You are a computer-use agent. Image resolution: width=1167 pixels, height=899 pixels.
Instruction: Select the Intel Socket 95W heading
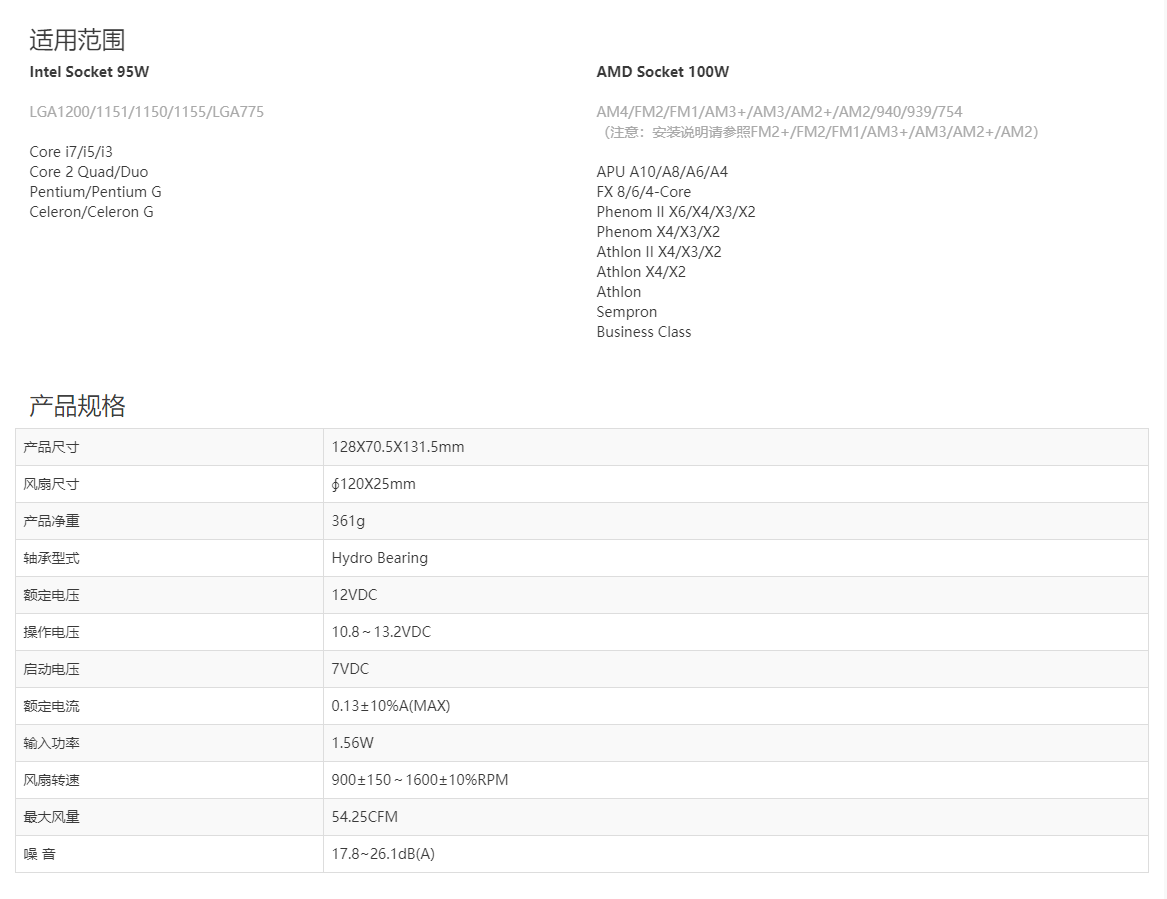89,72
